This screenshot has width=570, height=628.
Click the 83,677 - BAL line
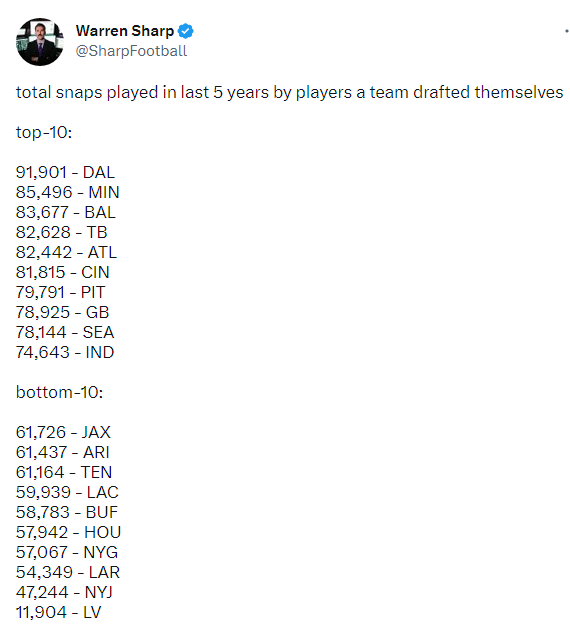click(x=66, y=213)
